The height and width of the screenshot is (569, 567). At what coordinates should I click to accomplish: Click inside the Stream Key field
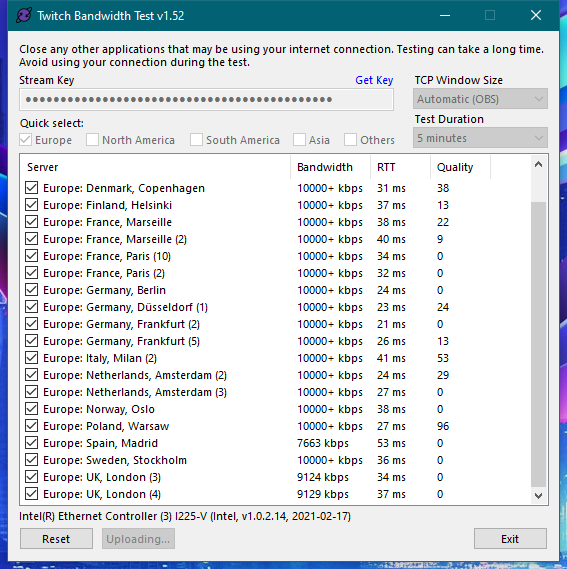(x=206, y=99)
